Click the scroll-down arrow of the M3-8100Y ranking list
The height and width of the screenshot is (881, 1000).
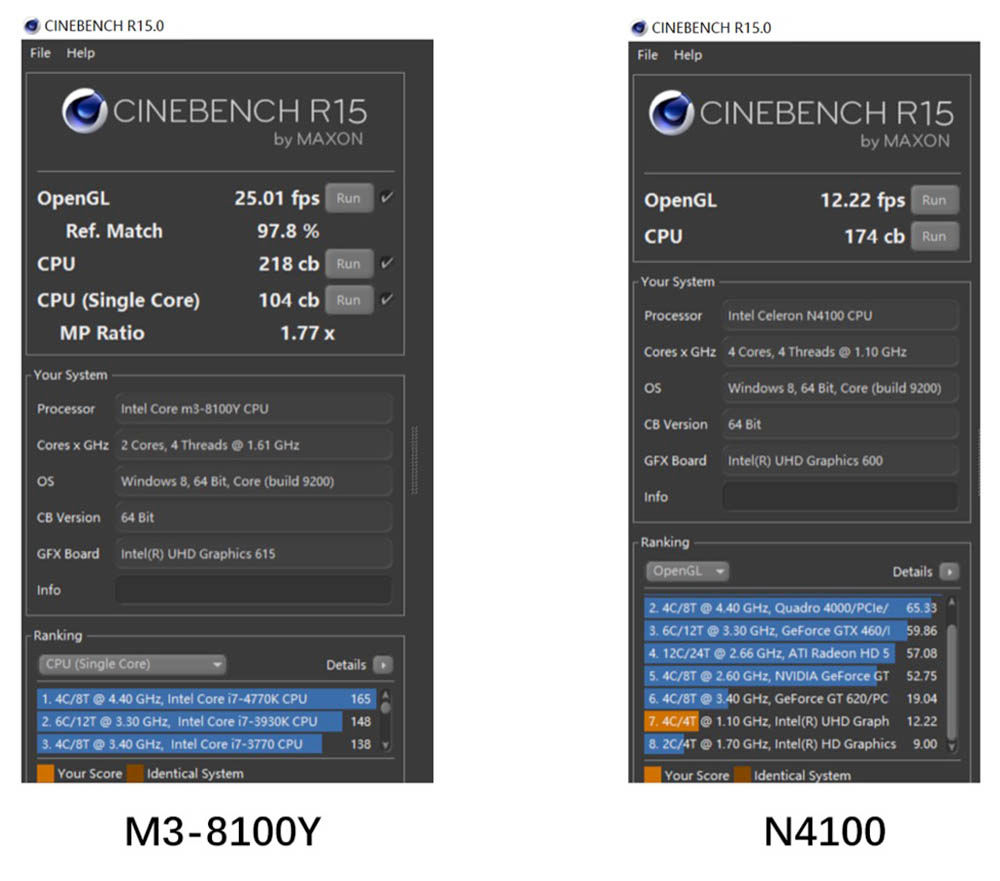coord(385,745)
